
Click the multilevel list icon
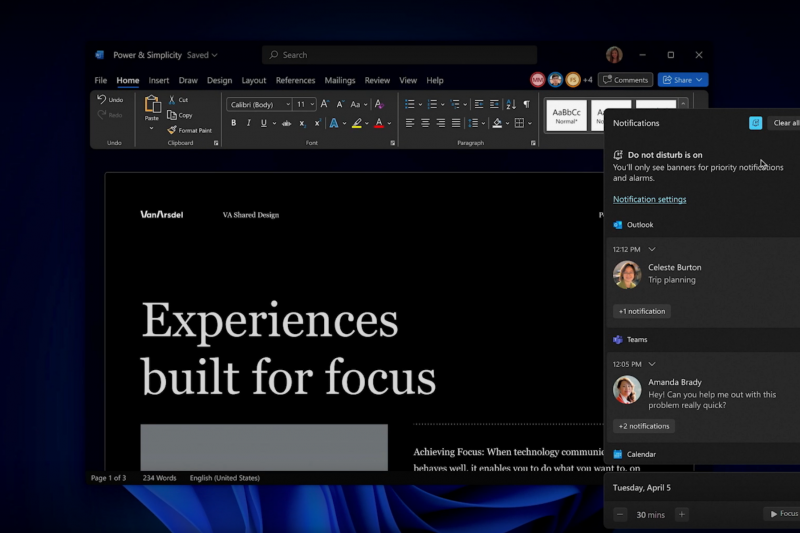(455, 104)
